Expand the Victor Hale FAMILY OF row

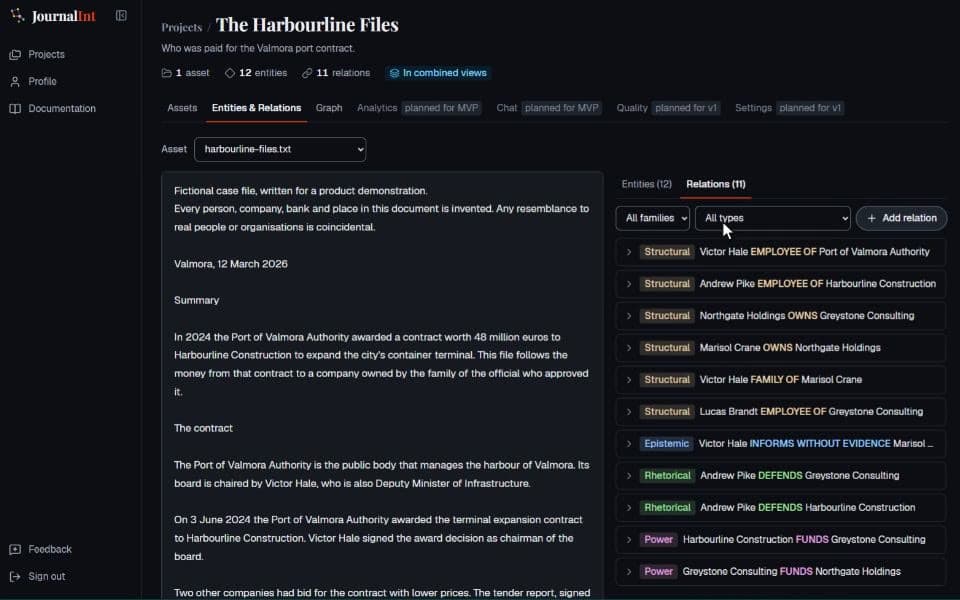(629, 380)
